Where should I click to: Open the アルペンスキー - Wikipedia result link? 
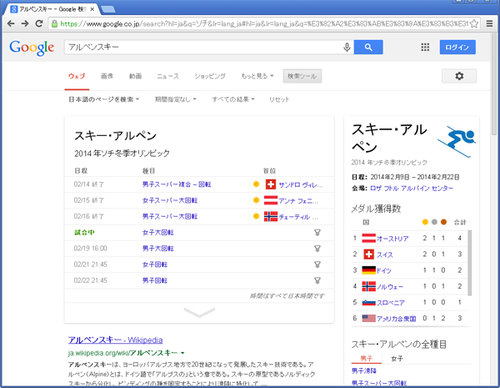[x=115, y=340]
